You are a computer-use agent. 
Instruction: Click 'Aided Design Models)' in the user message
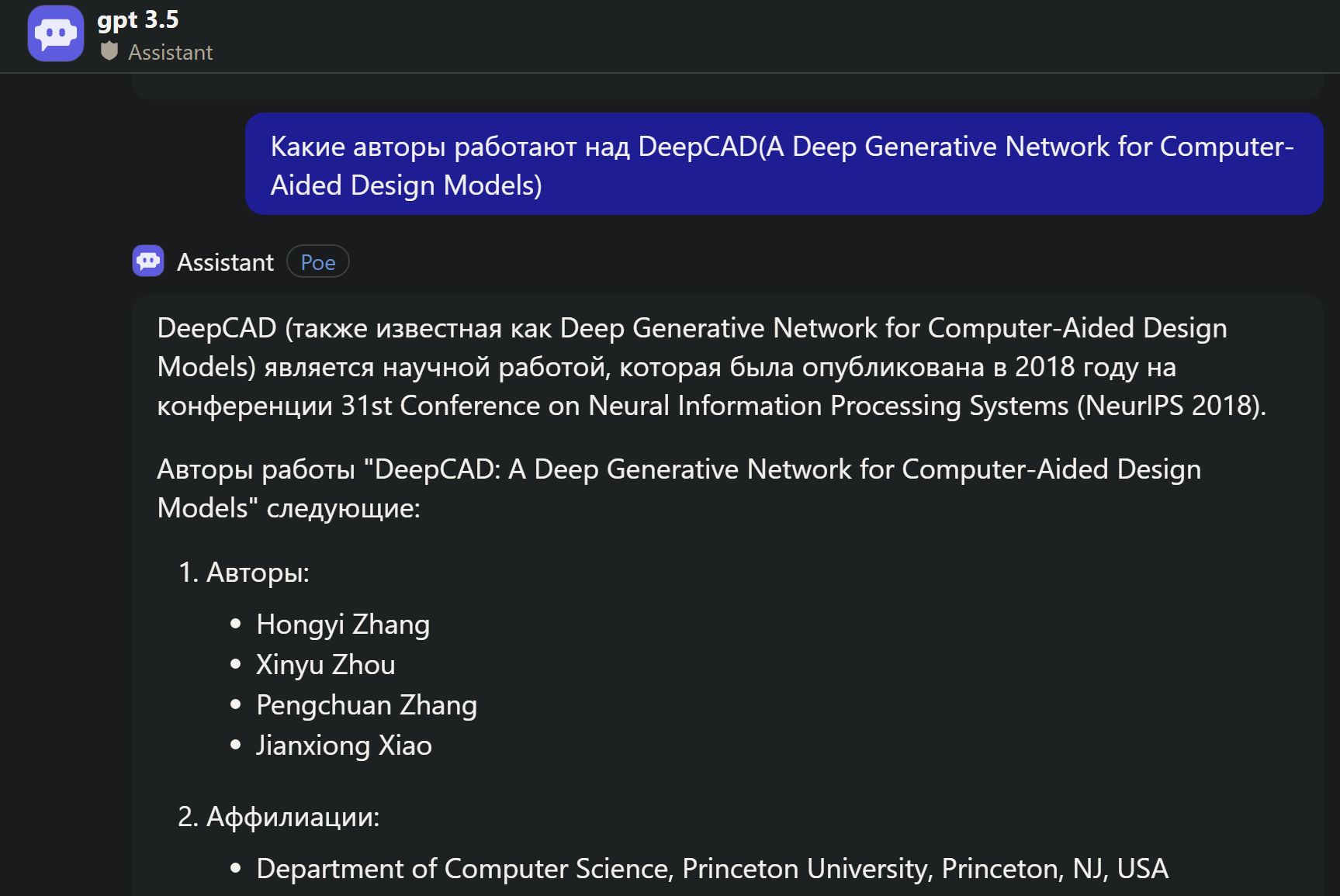(x=406, y=185)
